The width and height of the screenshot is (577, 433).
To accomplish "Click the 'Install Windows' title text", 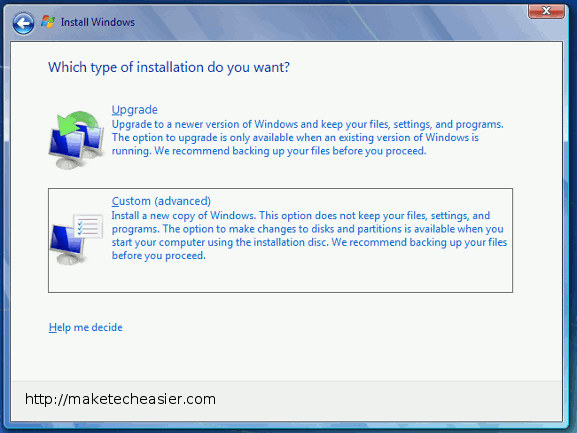I will (98, 22).
